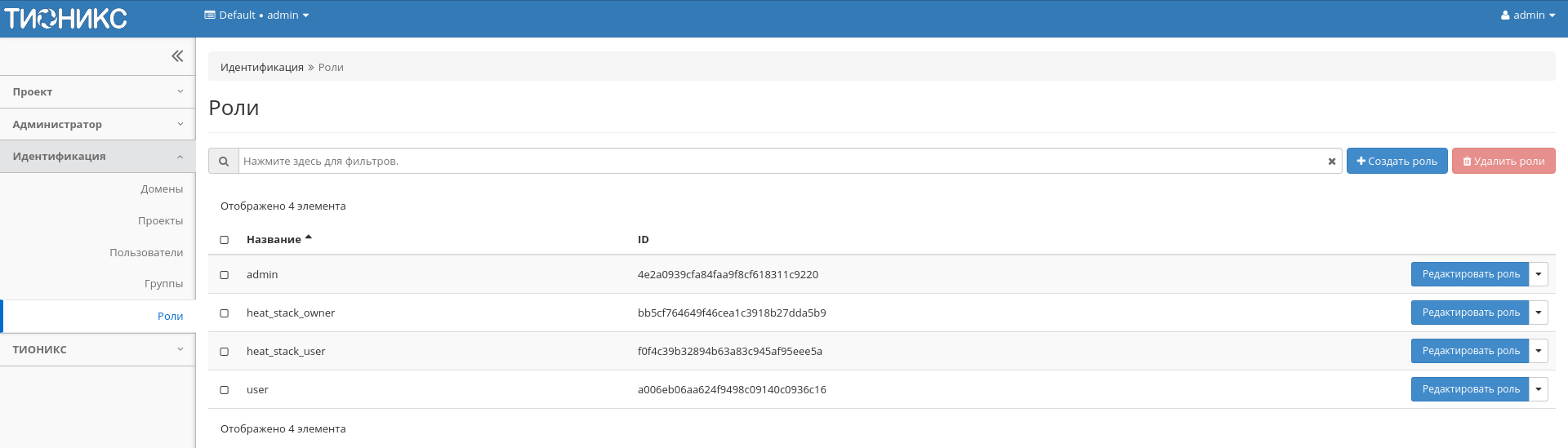Open Пользователи in the sidebar
The height and width of the screenshot is (448, 1568).
coord(146,253)
